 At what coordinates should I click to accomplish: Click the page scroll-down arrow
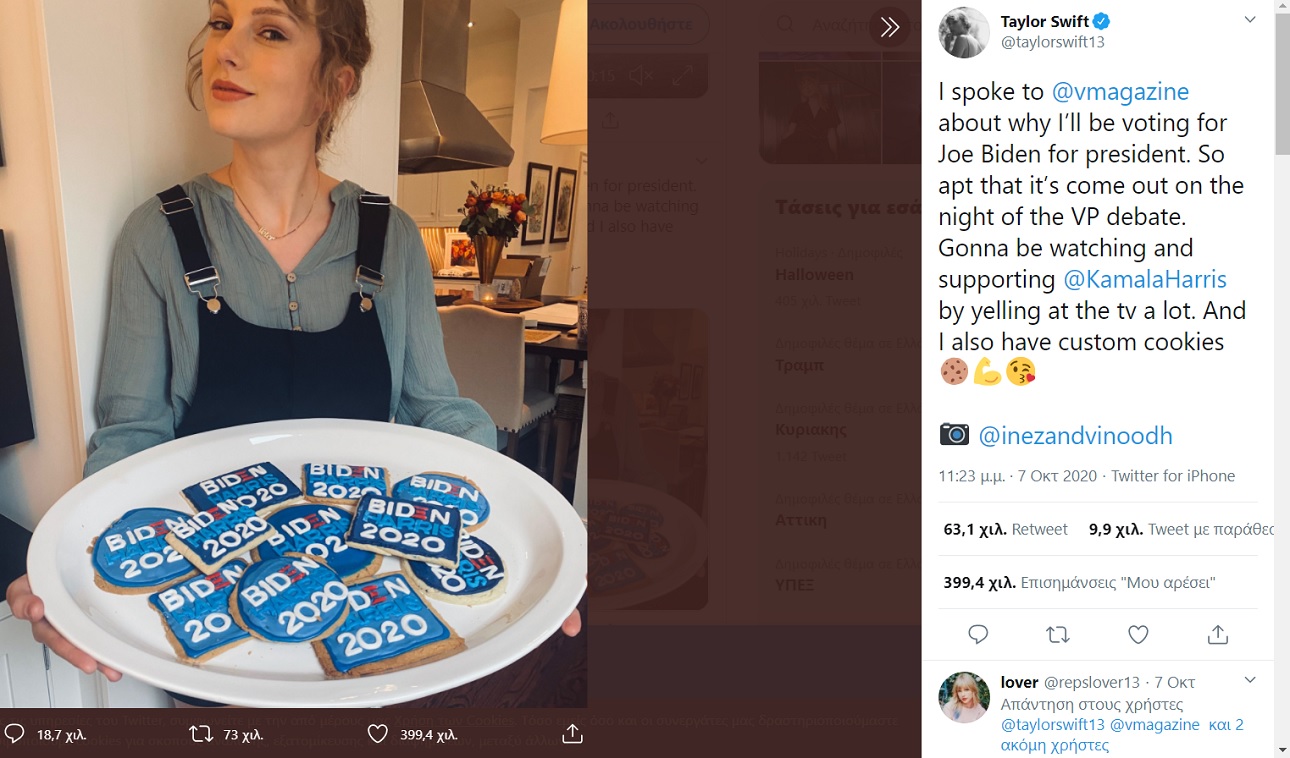point(1282,749)
